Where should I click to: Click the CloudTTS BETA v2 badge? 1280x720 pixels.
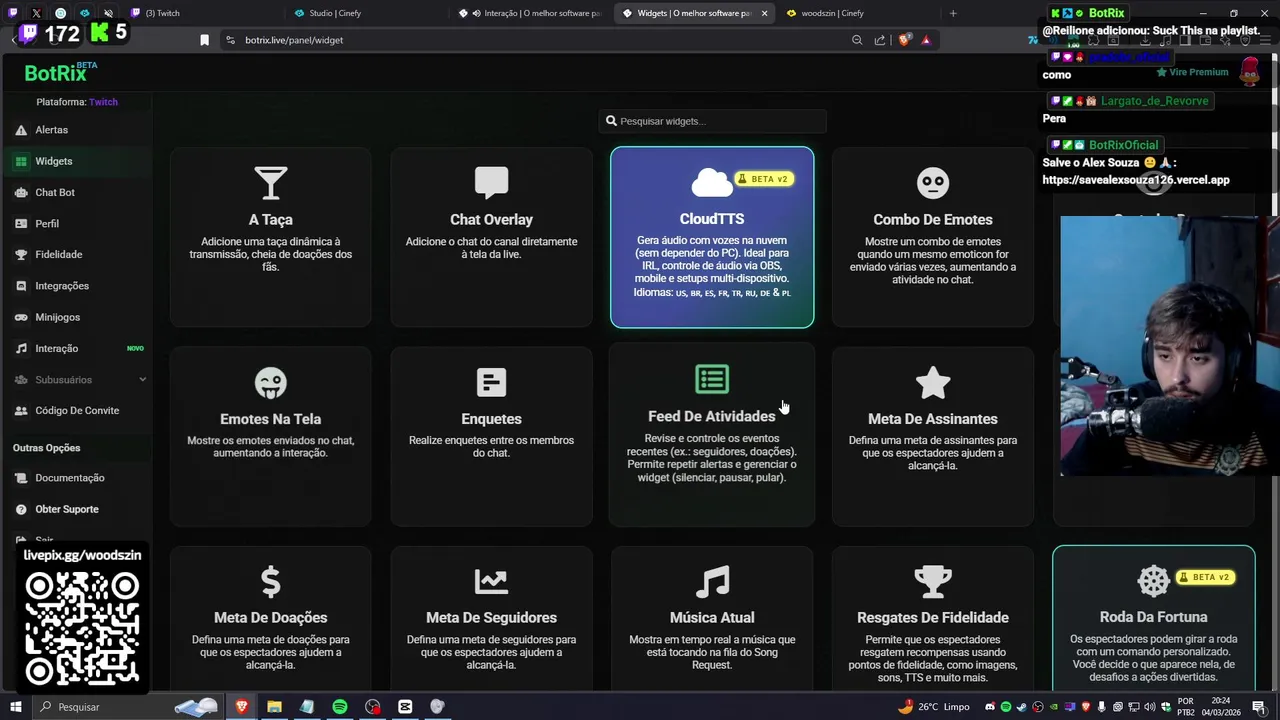point(764,179)
